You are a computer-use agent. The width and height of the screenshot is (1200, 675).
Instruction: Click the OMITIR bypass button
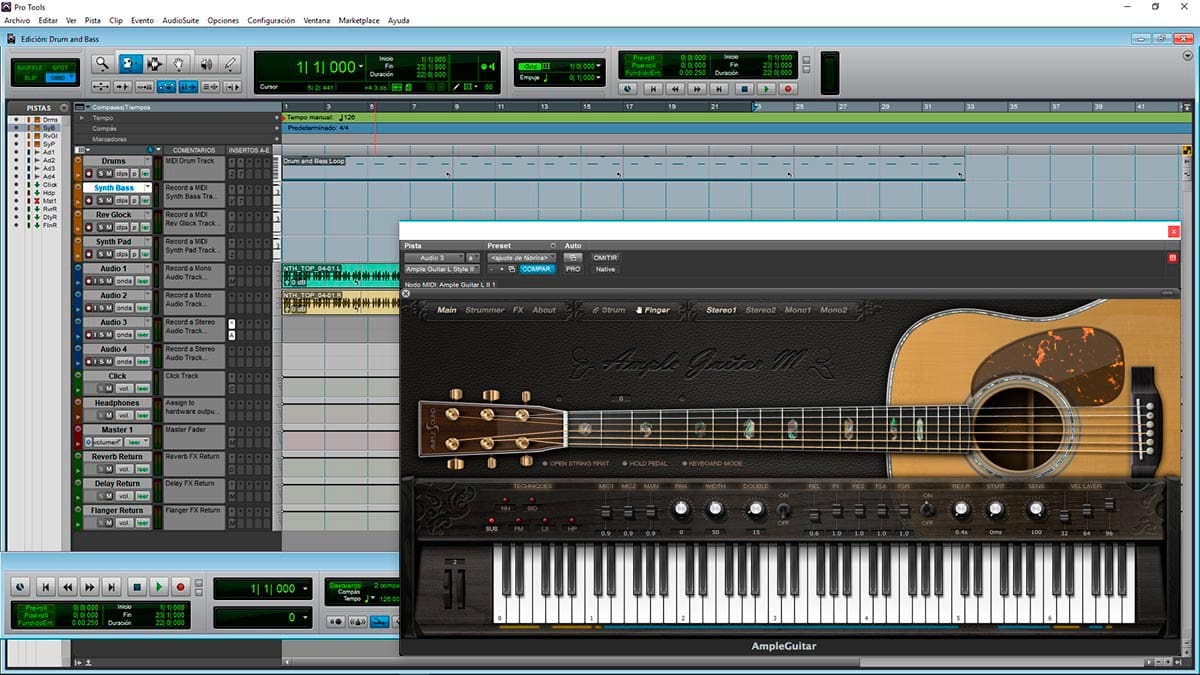coord(605,258)
